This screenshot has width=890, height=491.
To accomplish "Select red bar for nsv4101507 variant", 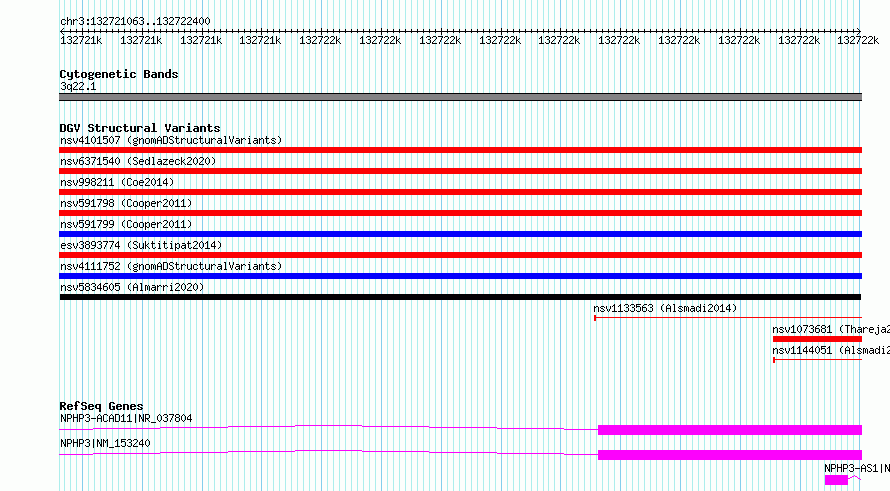I will coord(460,150).
